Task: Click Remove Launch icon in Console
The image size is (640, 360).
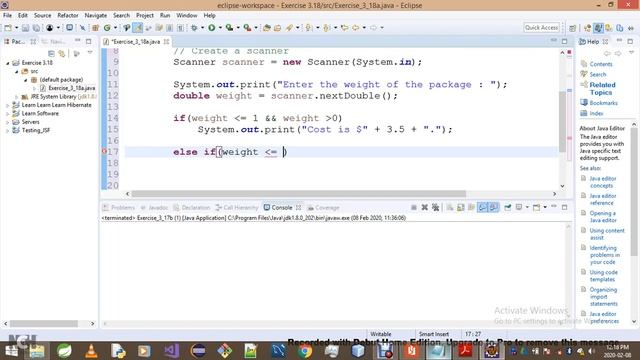Action: pyautogui.click(x=424, y=207)
